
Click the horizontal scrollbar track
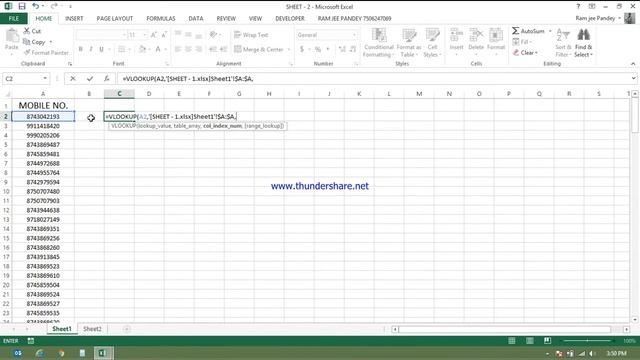(x=505, y=329)
